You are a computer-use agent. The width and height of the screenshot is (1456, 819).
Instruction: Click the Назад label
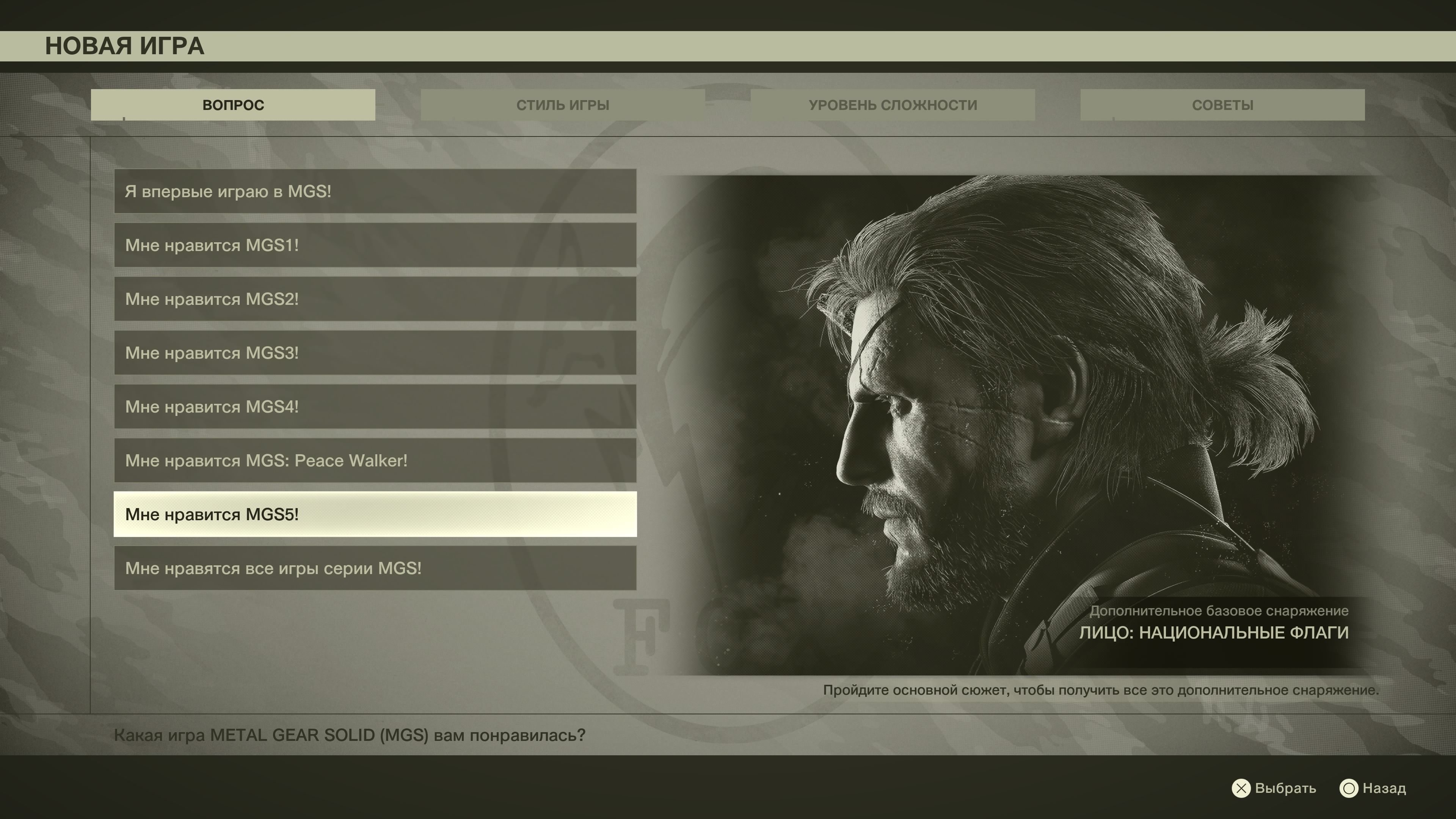point(1384,789)
